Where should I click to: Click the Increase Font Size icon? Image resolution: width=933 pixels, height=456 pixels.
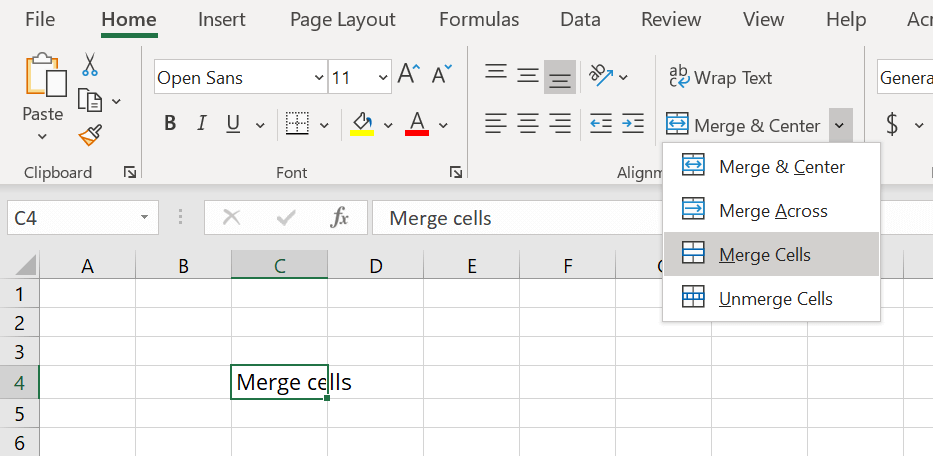[408, 75]
